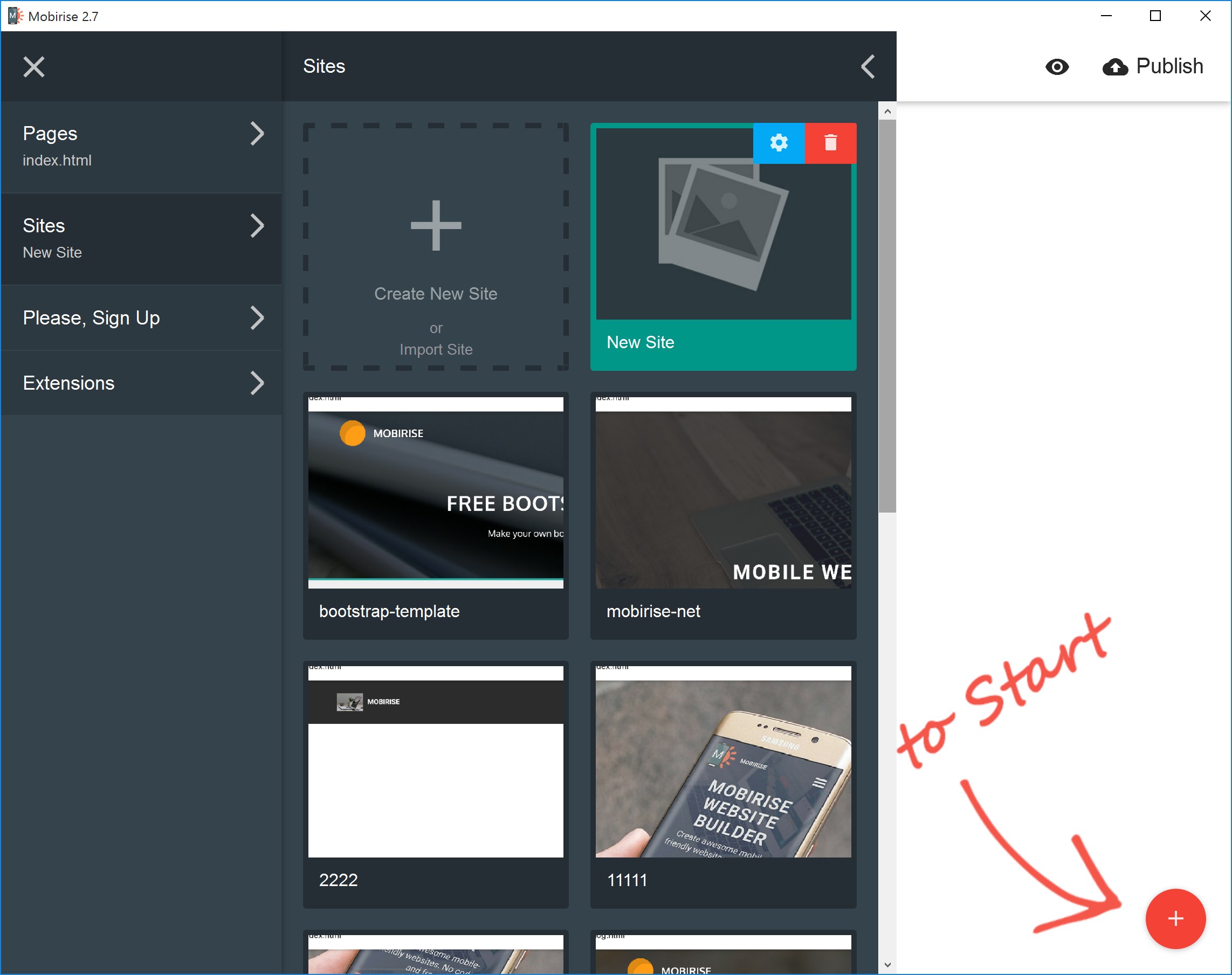Viewport: 1232px width, 975px height.
Task: Click the Close panel X button
Action: point(35,67)
